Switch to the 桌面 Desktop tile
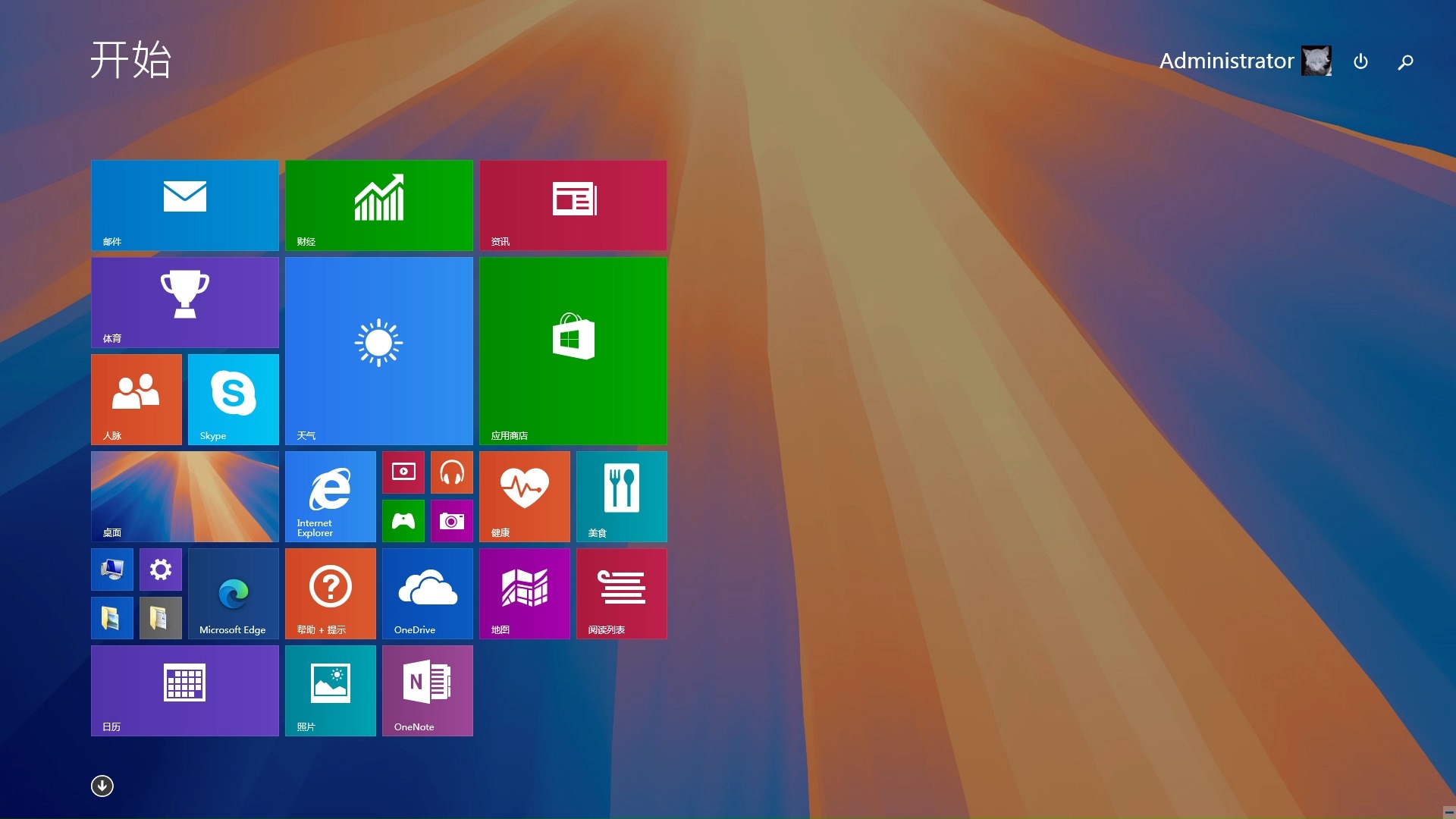Image resolution: width=1456 pixels, height=819 pixels. (185, 497)
